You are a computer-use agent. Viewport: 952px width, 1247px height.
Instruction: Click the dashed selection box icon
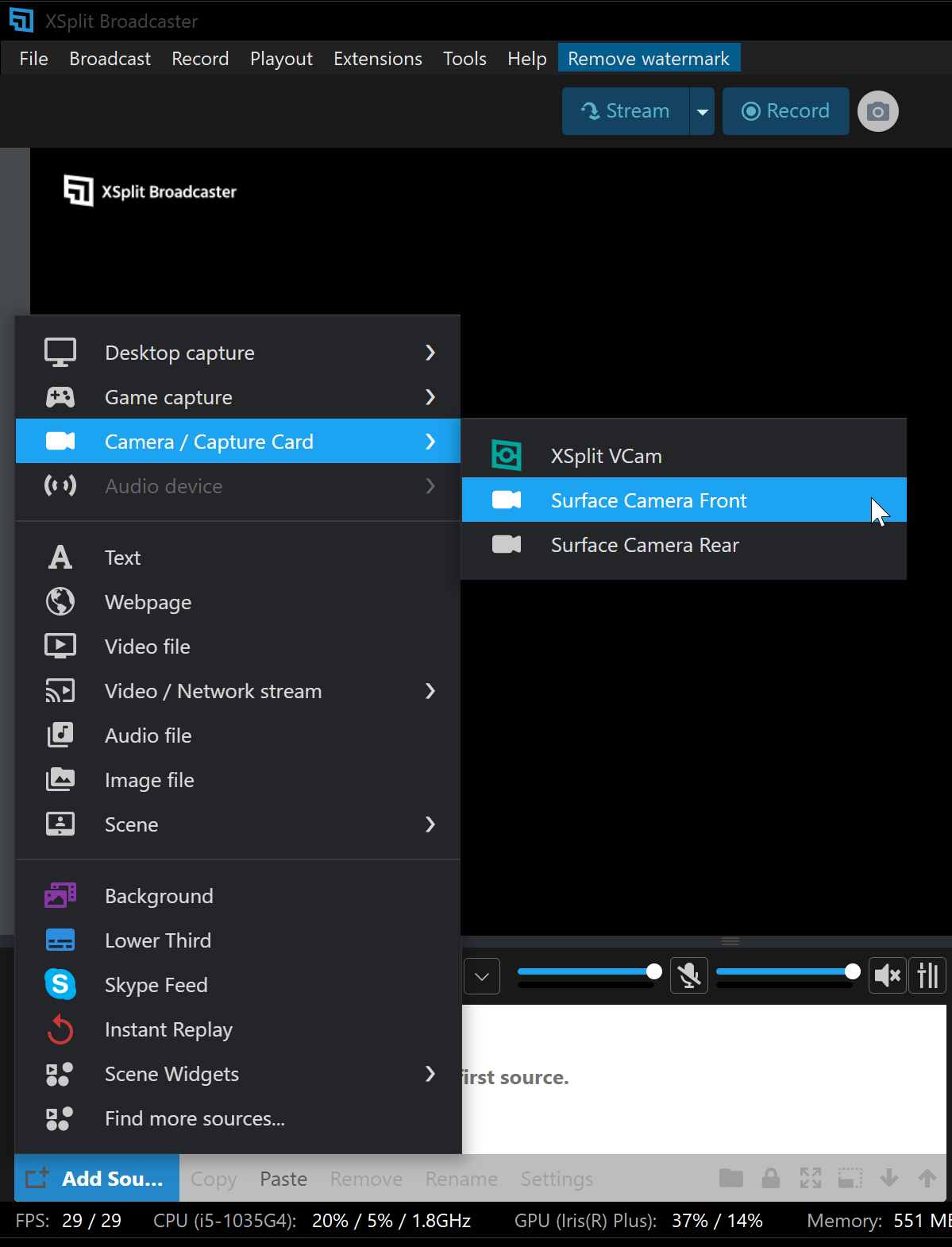[850, 1178]
